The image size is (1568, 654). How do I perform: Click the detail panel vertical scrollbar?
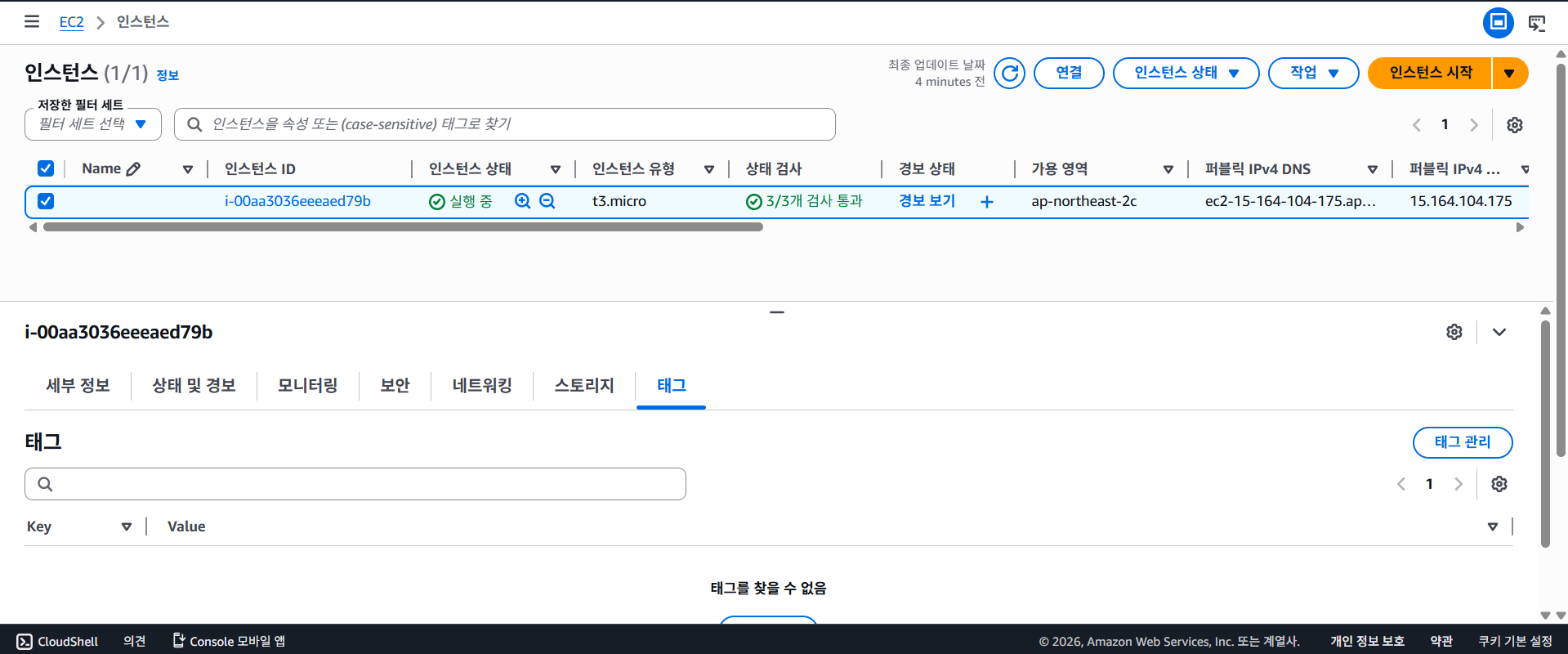[x=1545, y=433]
